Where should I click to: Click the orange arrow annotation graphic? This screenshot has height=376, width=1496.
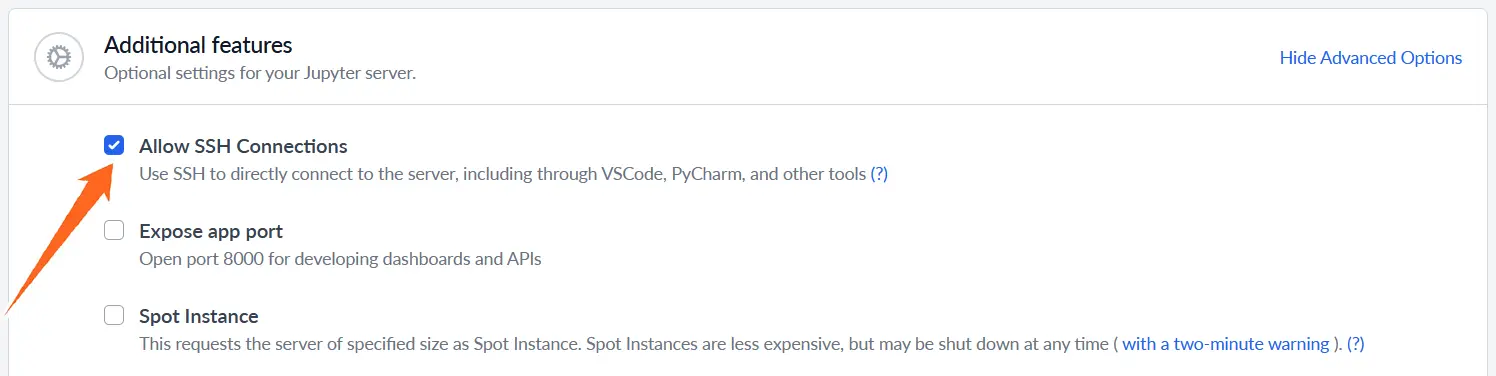point(60,238)
